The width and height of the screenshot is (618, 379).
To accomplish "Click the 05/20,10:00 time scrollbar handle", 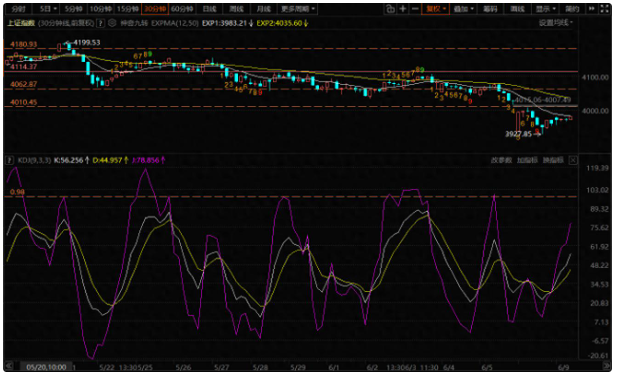I will pos(46,367).
